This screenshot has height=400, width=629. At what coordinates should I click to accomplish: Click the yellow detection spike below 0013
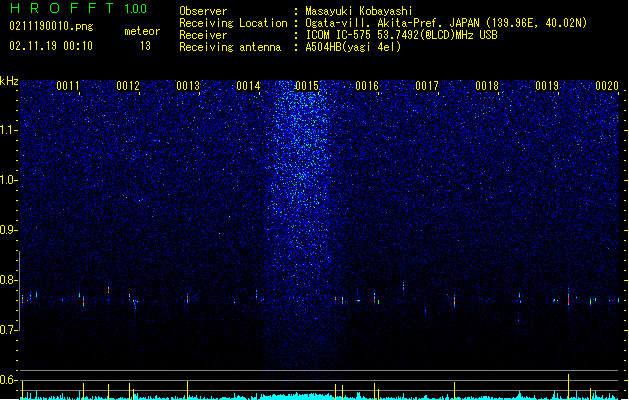pos(187,390)
